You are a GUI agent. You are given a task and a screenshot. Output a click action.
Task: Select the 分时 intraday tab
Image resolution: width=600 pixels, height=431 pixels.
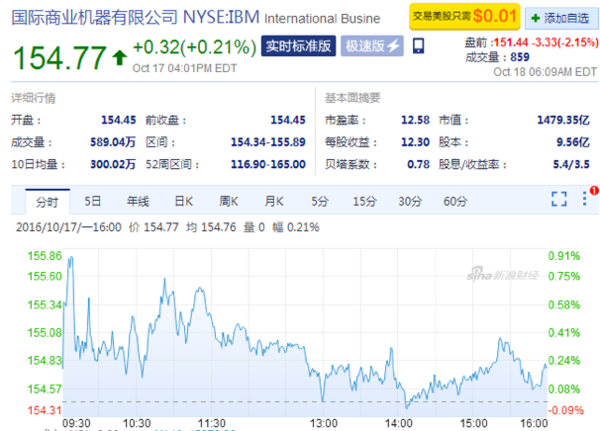[x=47, y=202]
